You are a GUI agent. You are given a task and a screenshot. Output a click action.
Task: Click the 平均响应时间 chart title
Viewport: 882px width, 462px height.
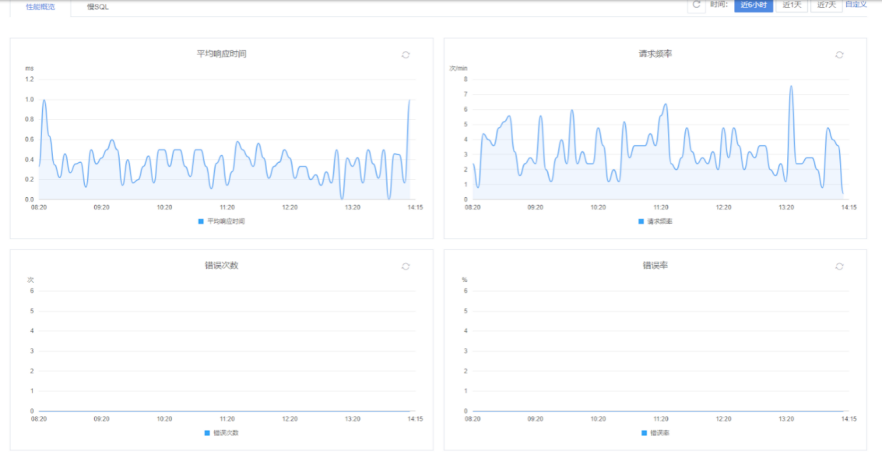pos(222,54)
